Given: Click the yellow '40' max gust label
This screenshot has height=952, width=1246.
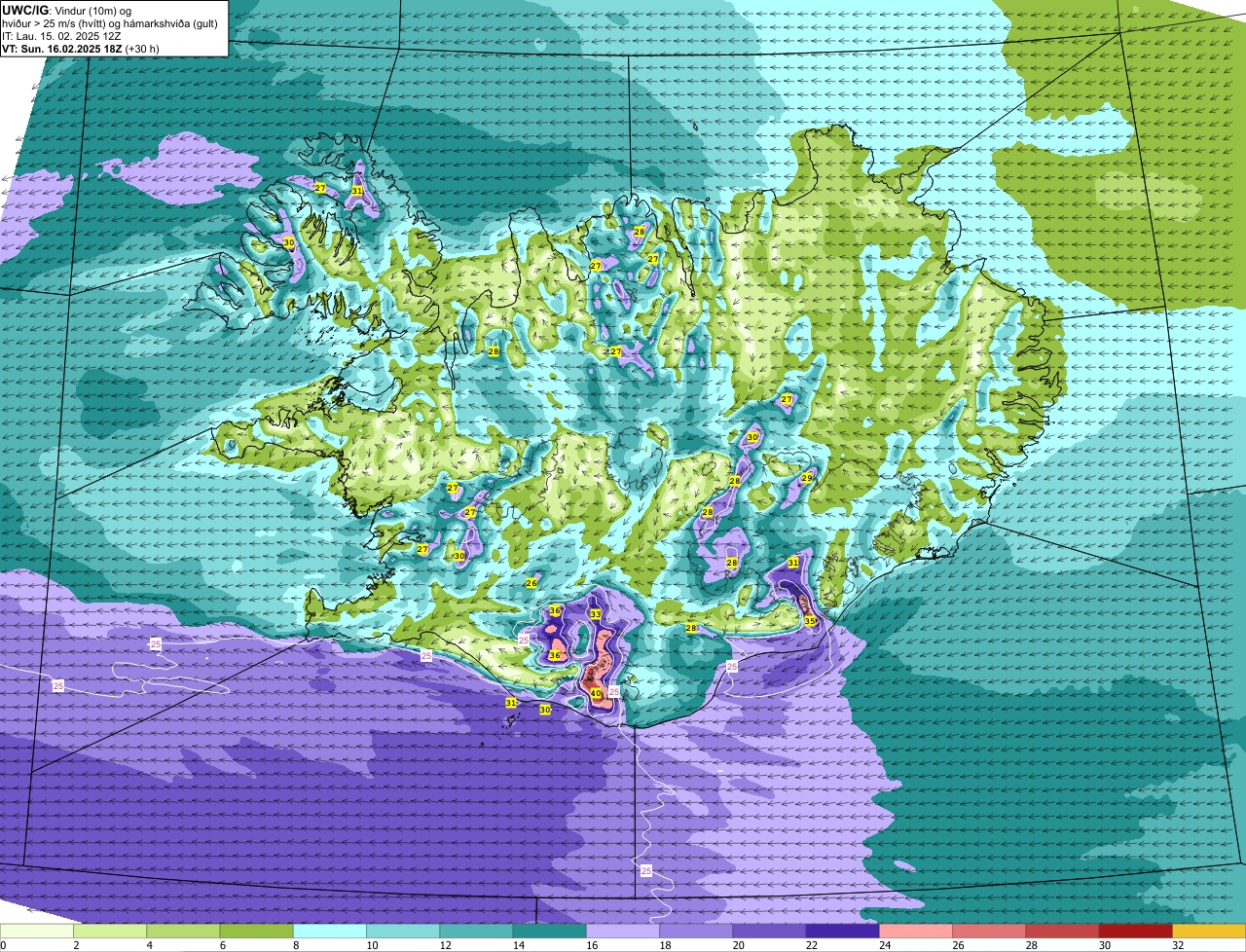Looking at the screenshot, I should point(596,694).
